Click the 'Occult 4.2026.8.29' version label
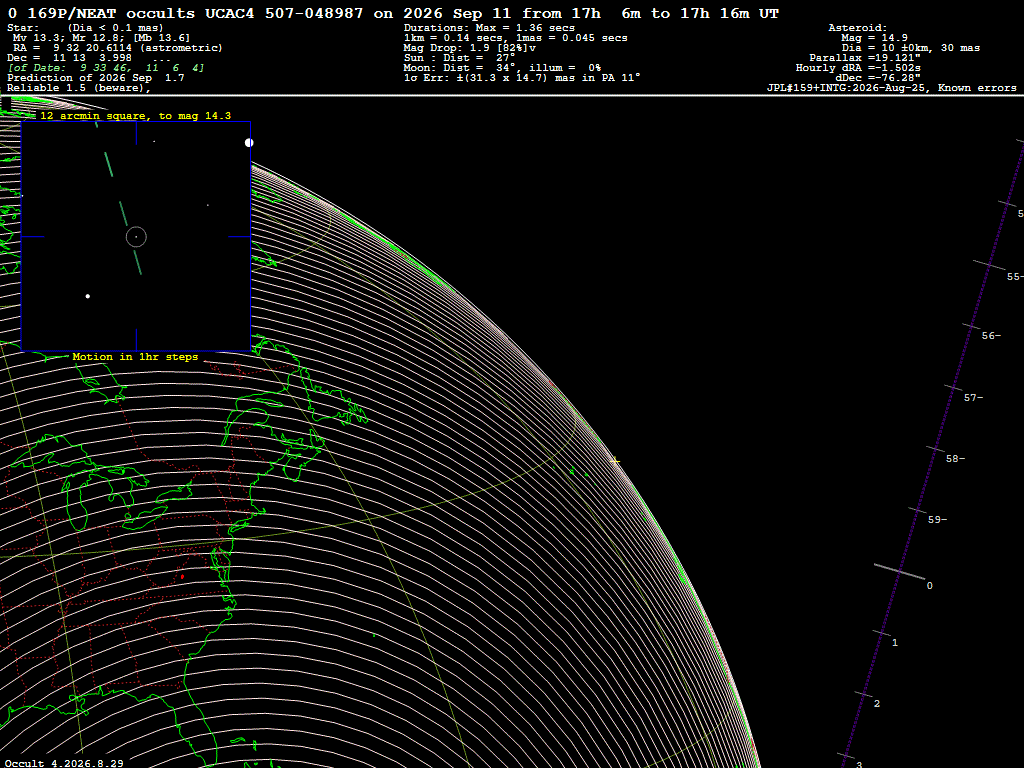This screenshot has width=1024, height=768. pos(64,763)
